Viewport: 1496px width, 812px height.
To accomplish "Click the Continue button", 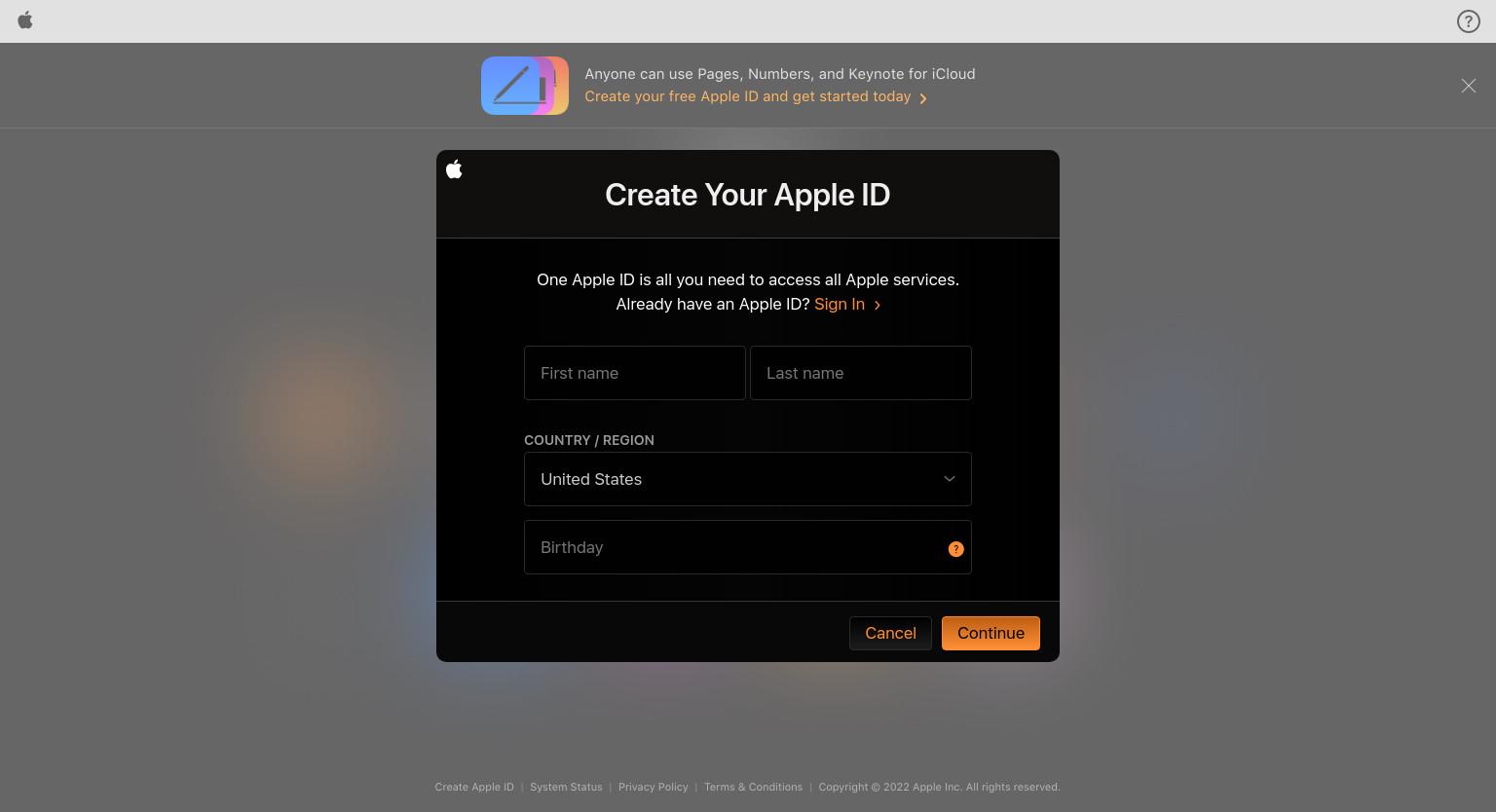I will (991, 633).
